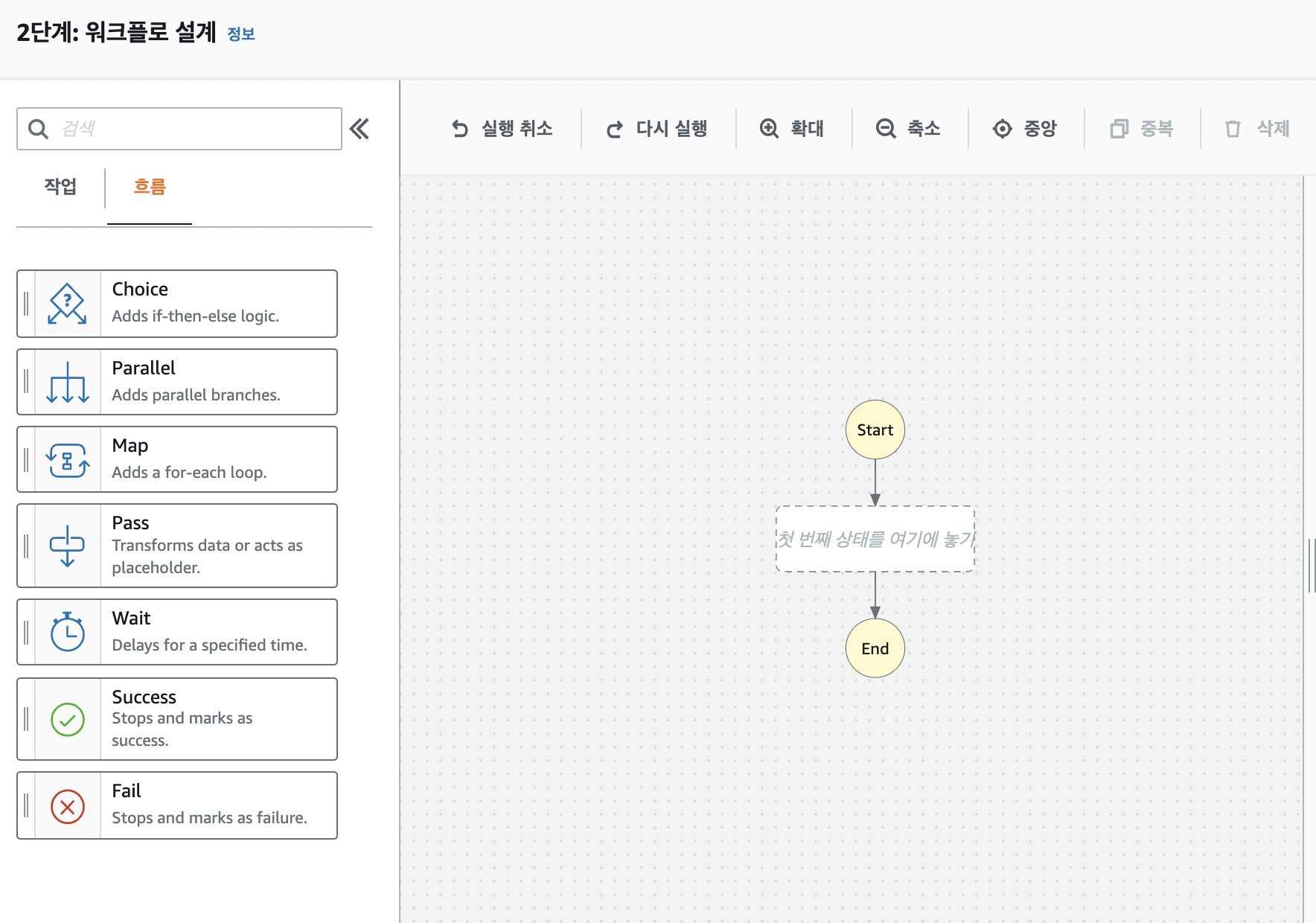
Task: Click 'Adds a for-each loop.' description
Action: pos(189,473)
